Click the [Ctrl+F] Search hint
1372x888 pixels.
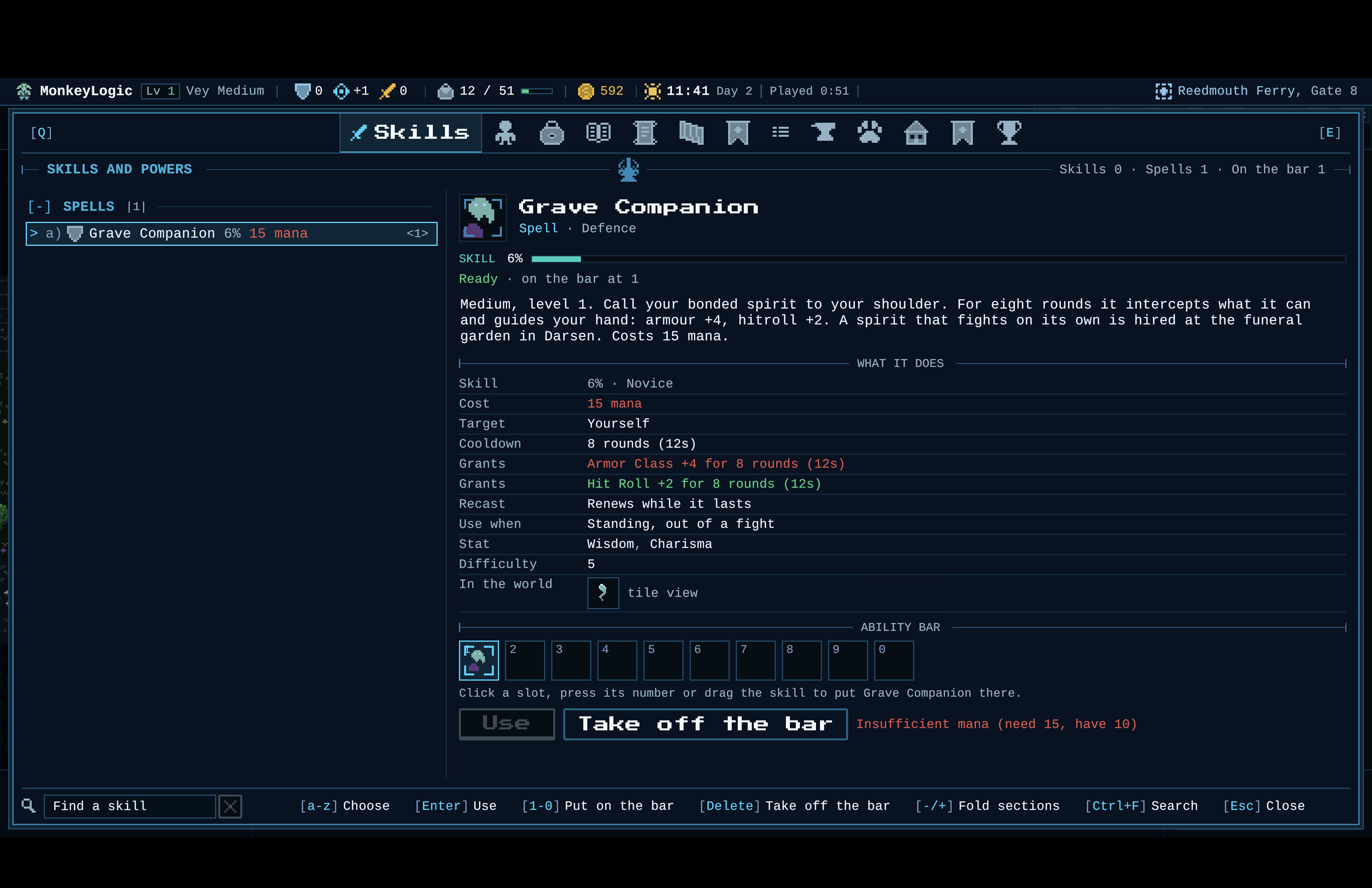pos(1141,806)
